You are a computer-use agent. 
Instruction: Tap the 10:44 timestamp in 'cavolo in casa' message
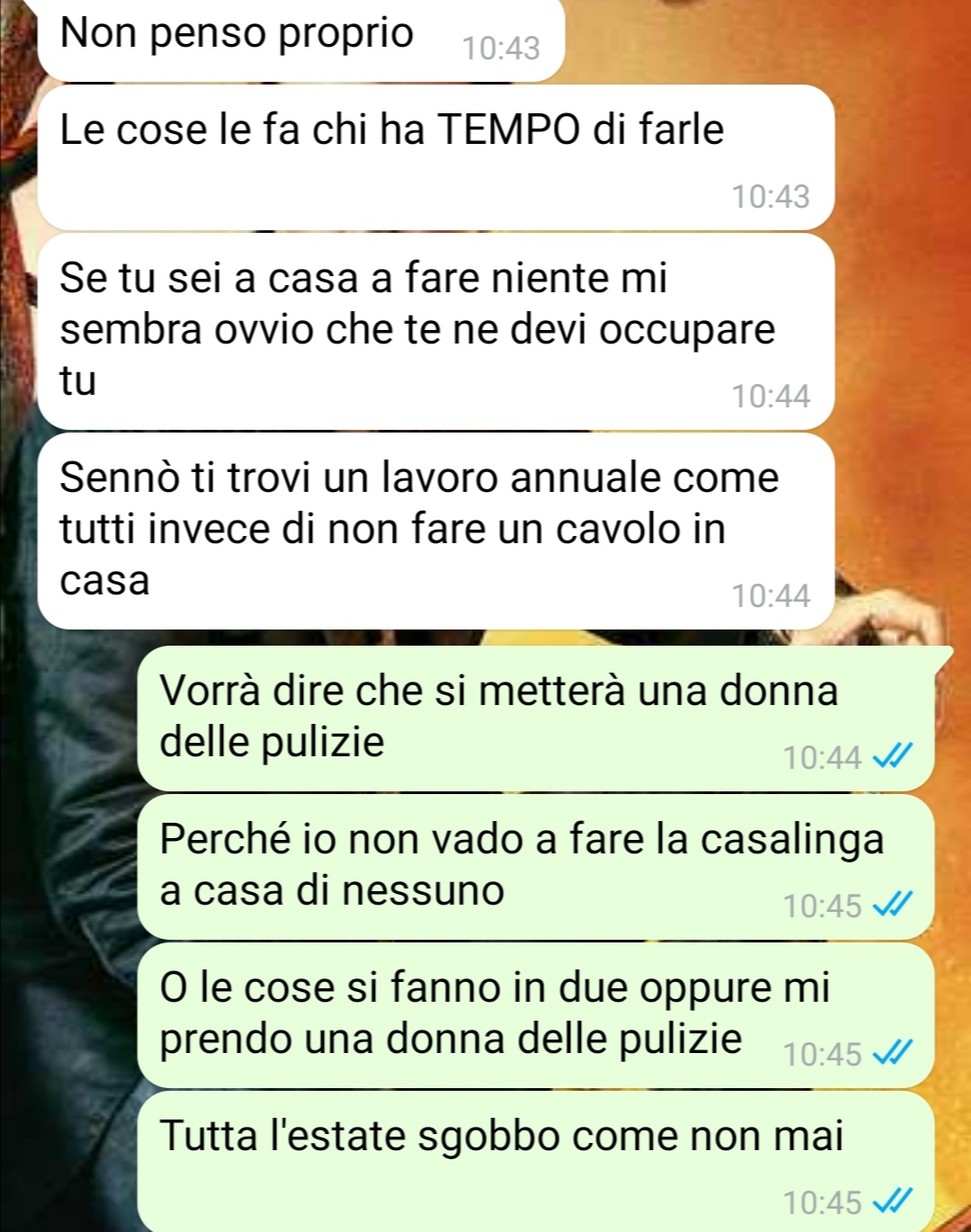pyautogui.click(x=771, y=595)
